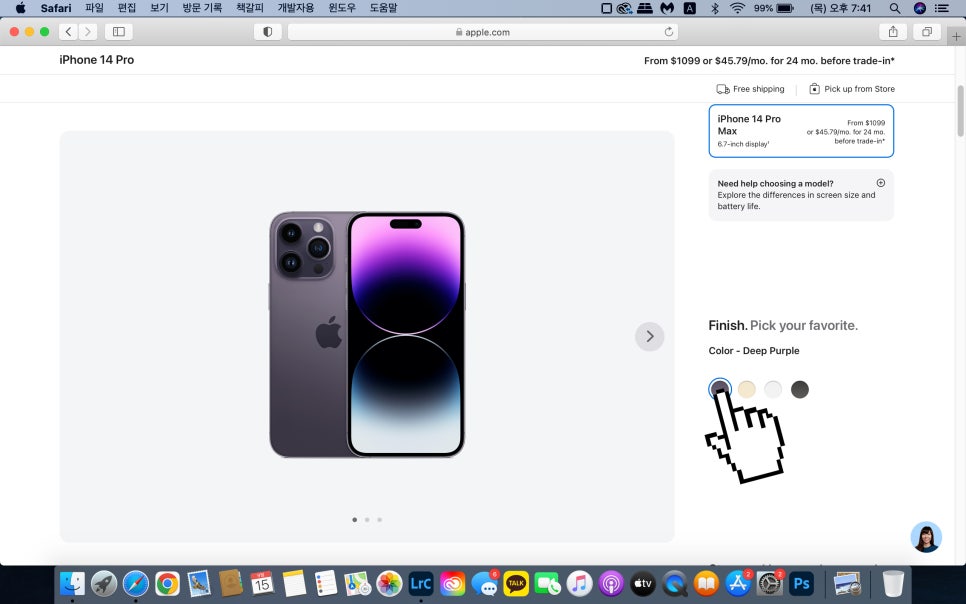The height and width of the screenshot is (604, 966).
Task: Click the Pick up from Store link
Action: (852, 89)
